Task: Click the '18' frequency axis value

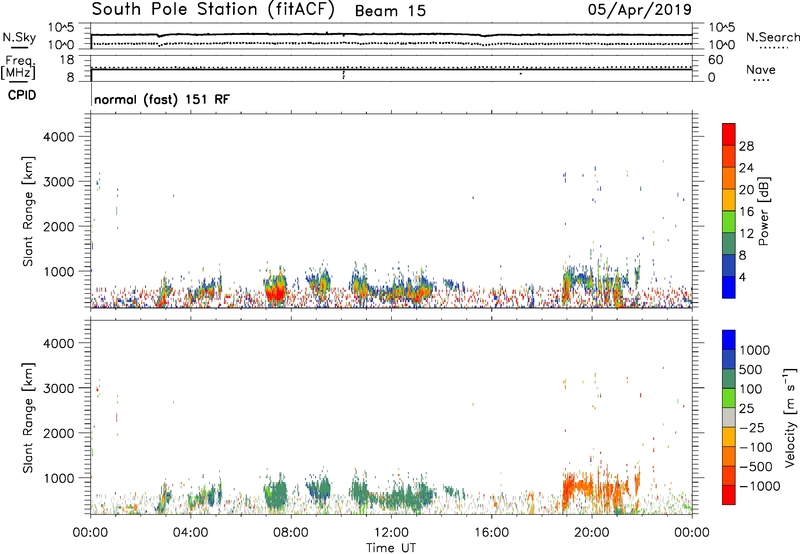Action: (x=66, y=60)
